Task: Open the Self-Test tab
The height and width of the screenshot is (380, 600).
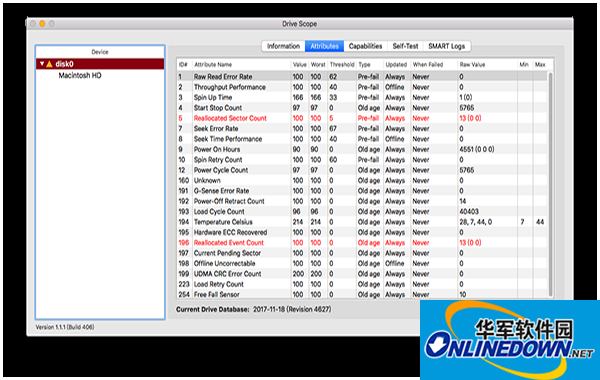Action: point(405,46)
